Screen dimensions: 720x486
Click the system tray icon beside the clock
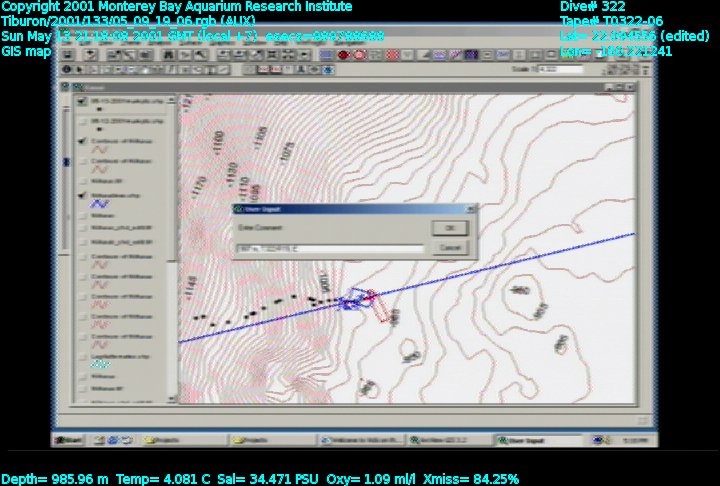(600, 439)
